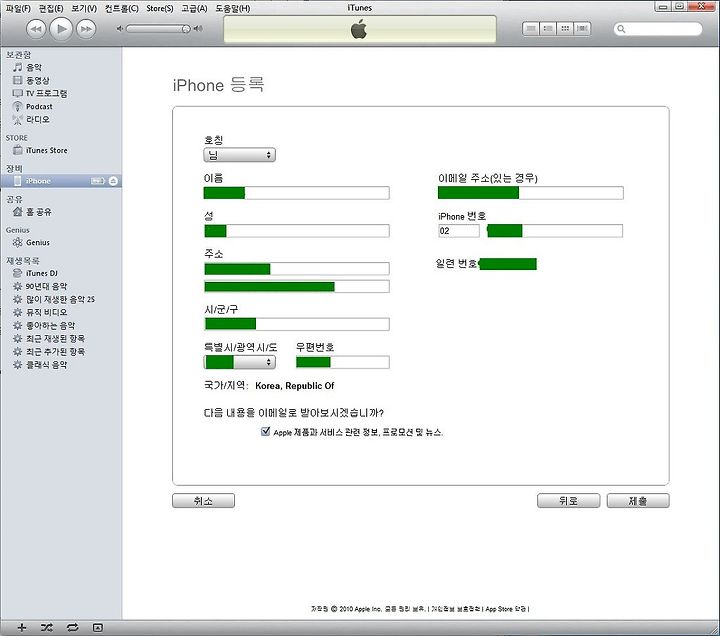The image size is (720, 636).
Task: Open the 개인정보 보호정책 footer link
Action: 456,609
